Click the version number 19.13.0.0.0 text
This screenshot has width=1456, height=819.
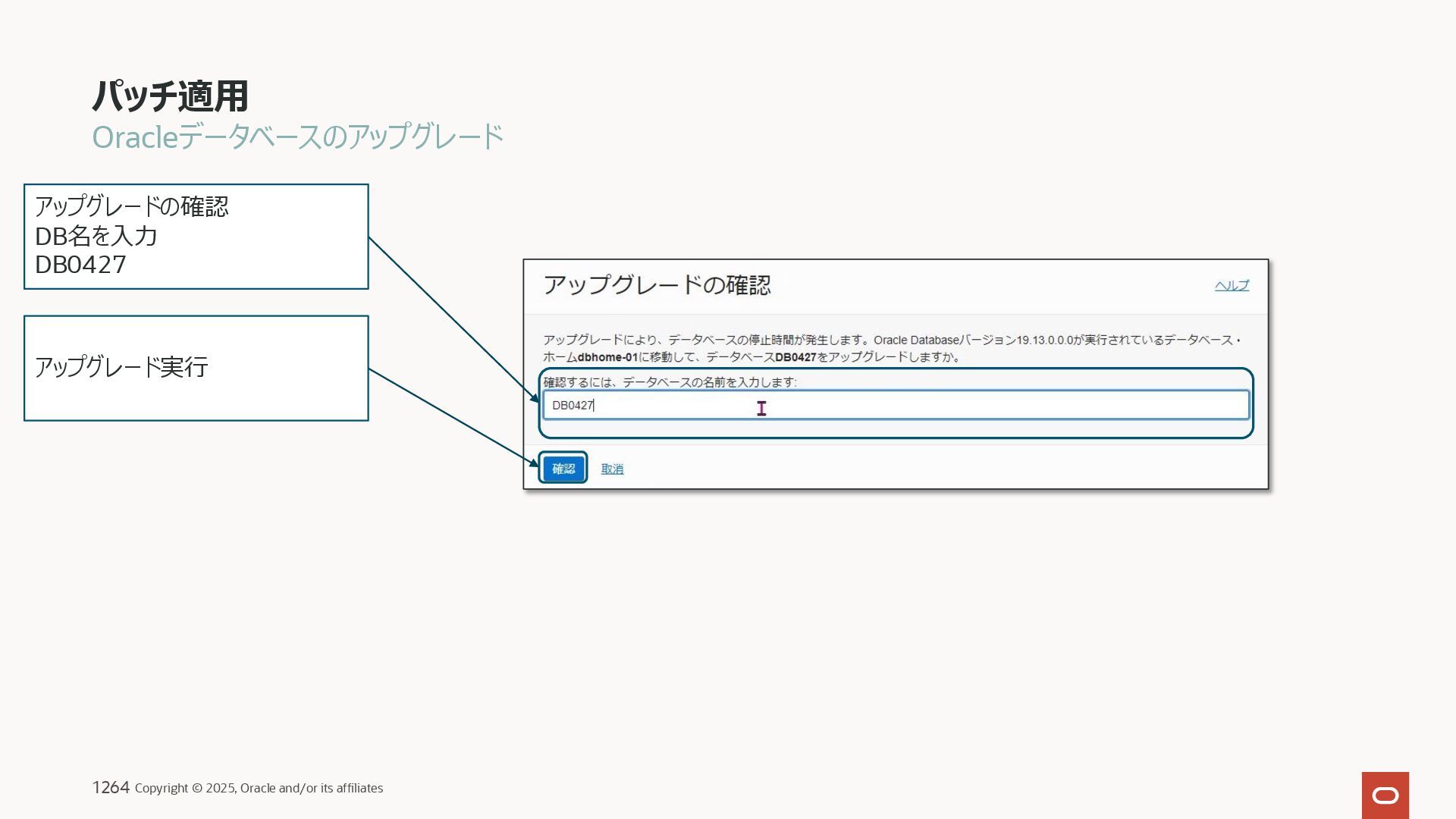pyautogui.click(x=1044, y=340)
